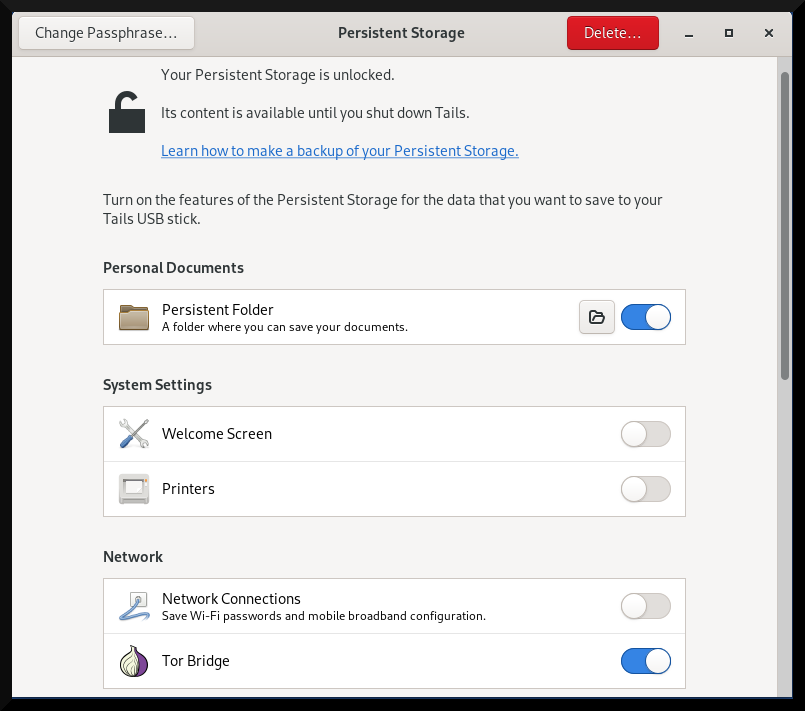The width and height of the screenshot is (805, 711).
Task: Click the Personal Documents heading
Action: pos(174,268)
